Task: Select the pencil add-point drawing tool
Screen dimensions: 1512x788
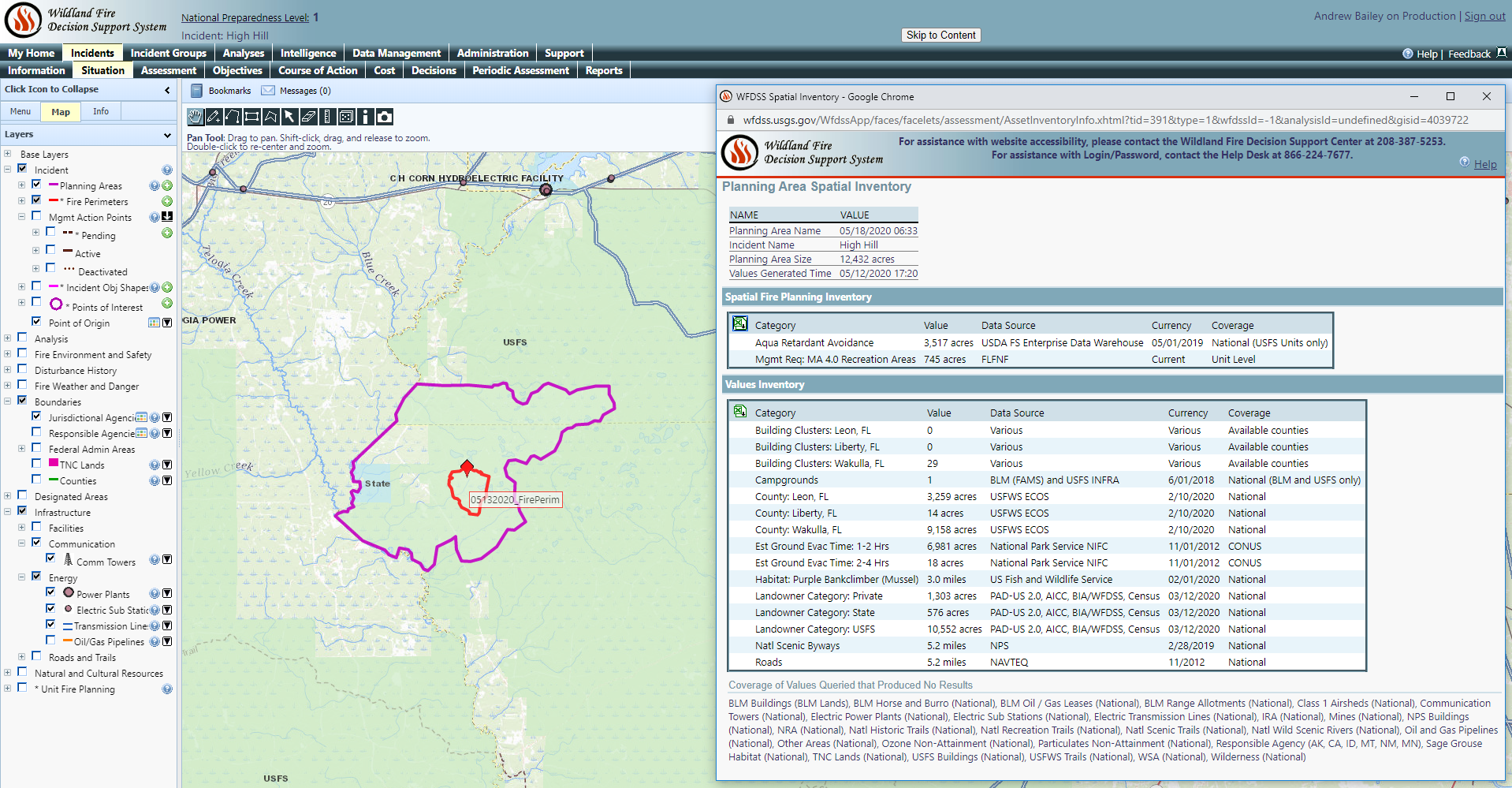Action: coord(214,117)
